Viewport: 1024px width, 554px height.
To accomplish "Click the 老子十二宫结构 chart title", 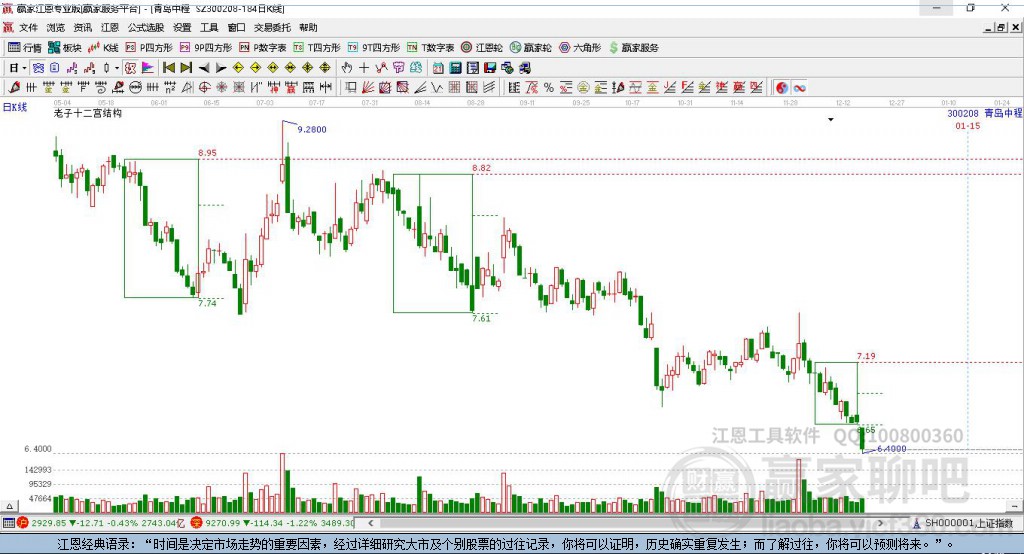I will [x=88, y=113].
